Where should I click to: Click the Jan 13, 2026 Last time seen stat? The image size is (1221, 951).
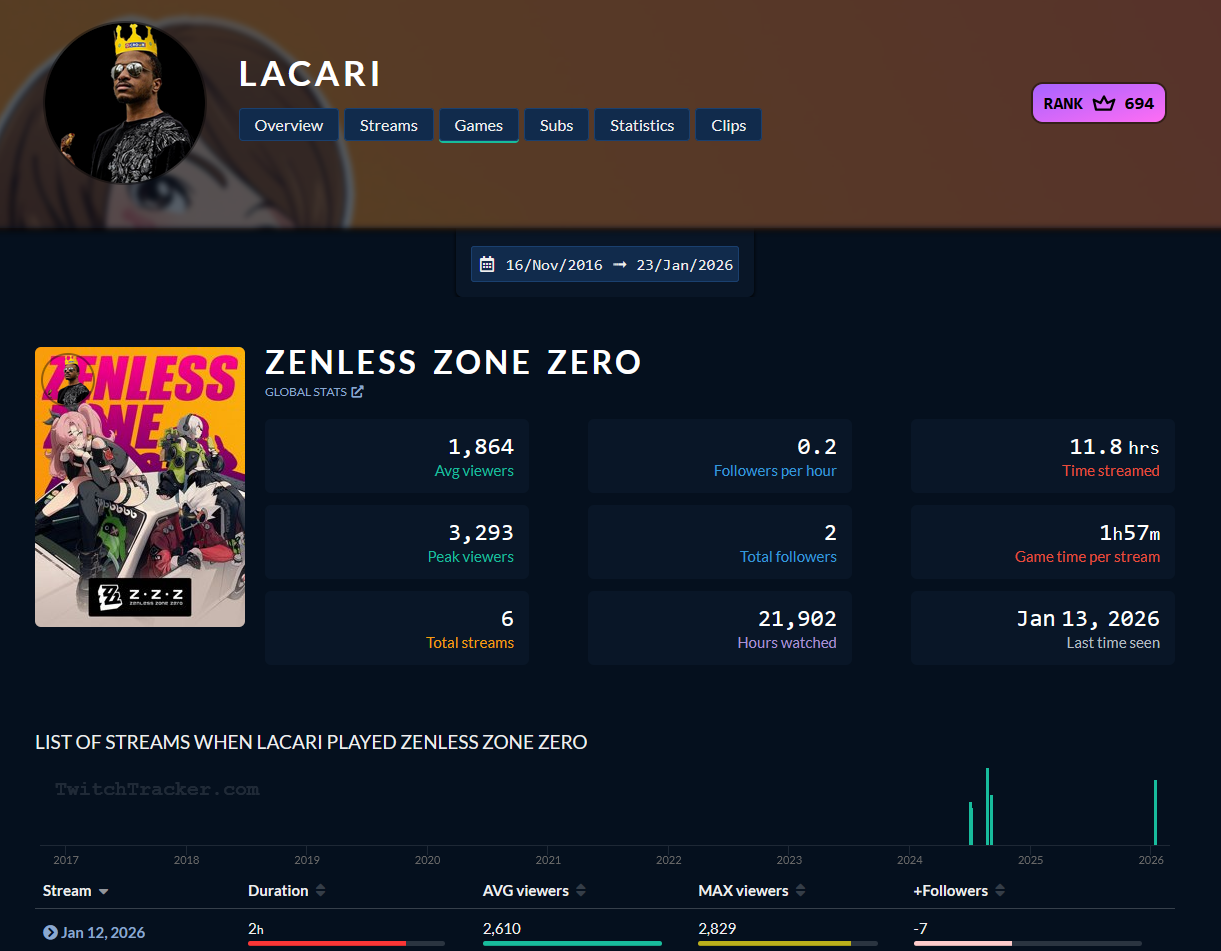click(x=1043, y=628)
